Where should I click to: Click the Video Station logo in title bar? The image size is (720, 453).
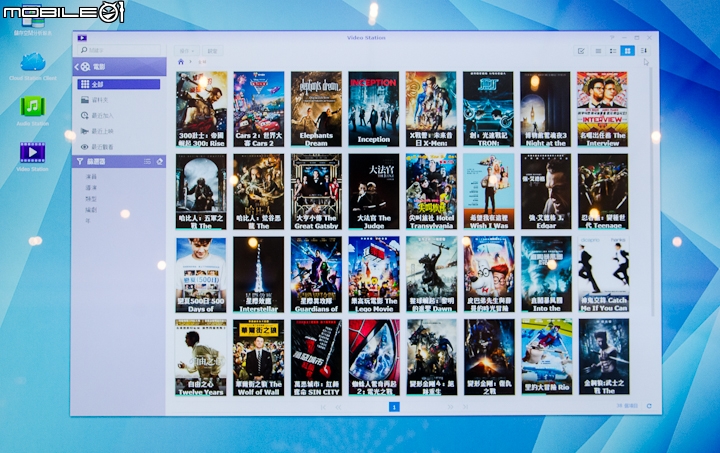82,38
